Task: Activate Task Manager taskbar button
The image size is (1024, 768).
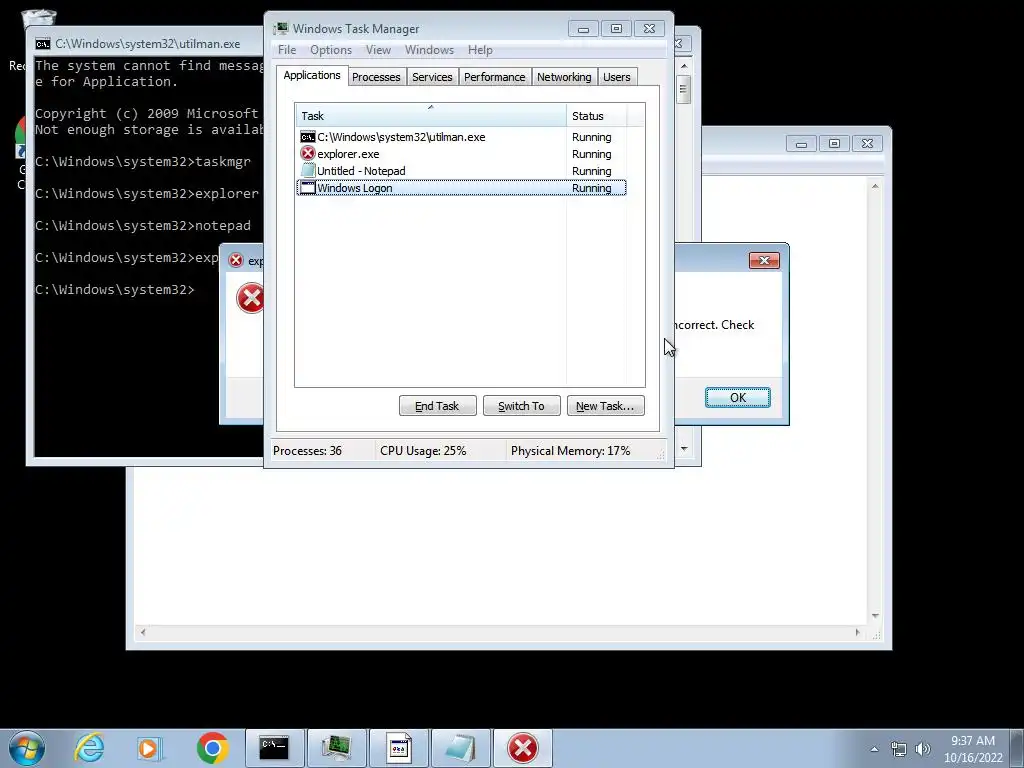Action: coord(336,748)
